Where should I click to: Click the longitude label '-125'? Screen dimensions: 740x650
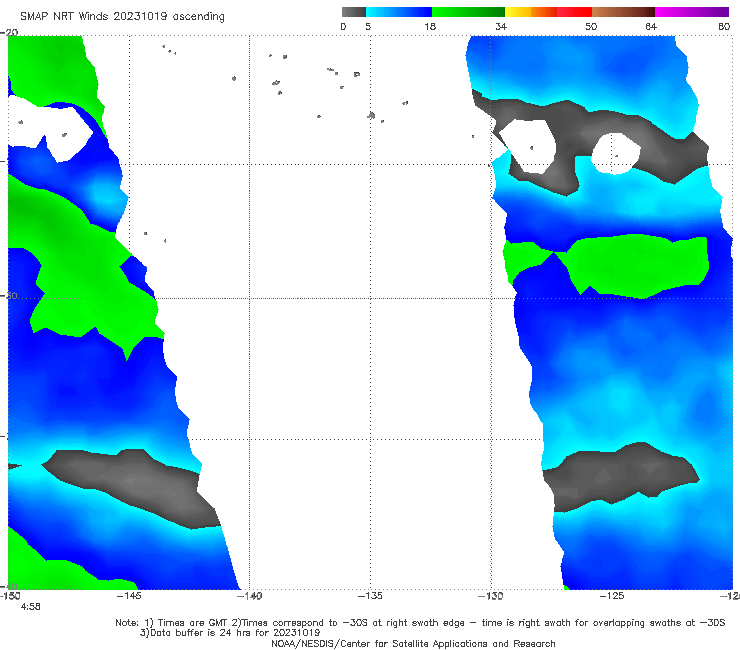[612, 596]
